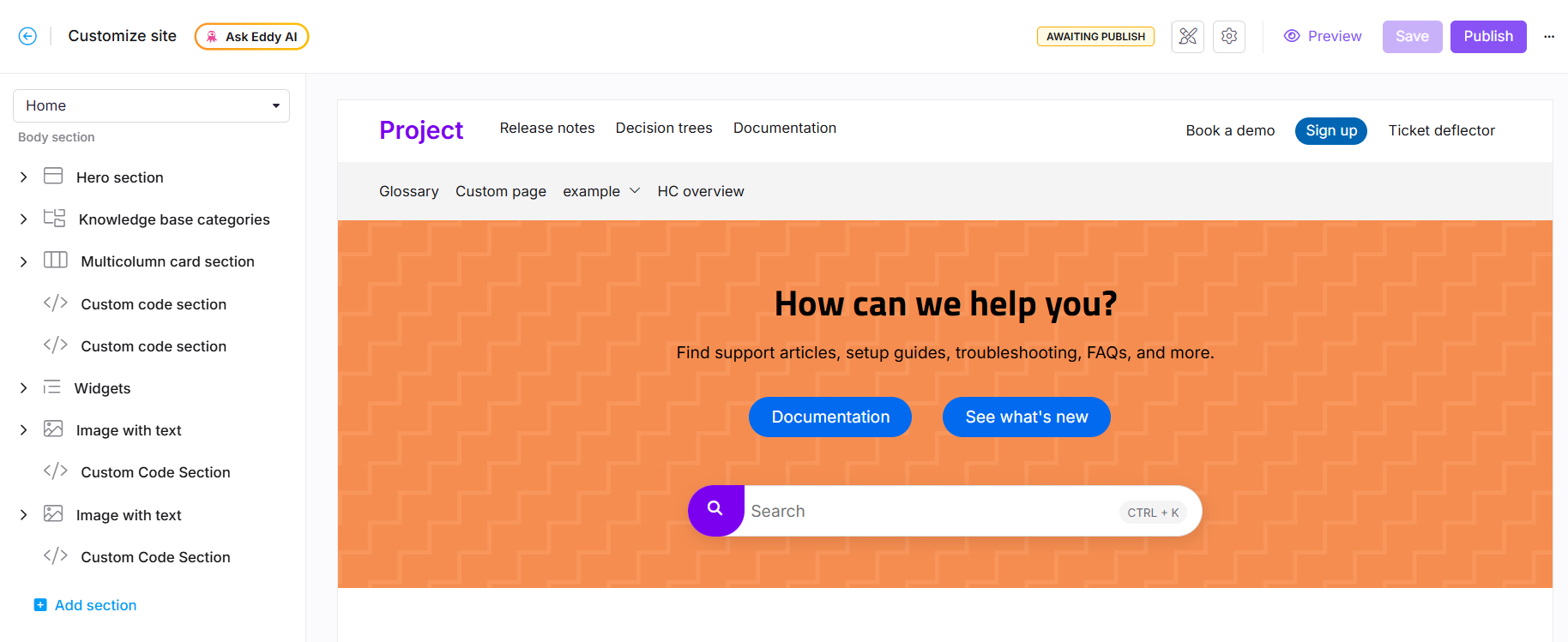Click the Project site logo

[x=421, y=130]
